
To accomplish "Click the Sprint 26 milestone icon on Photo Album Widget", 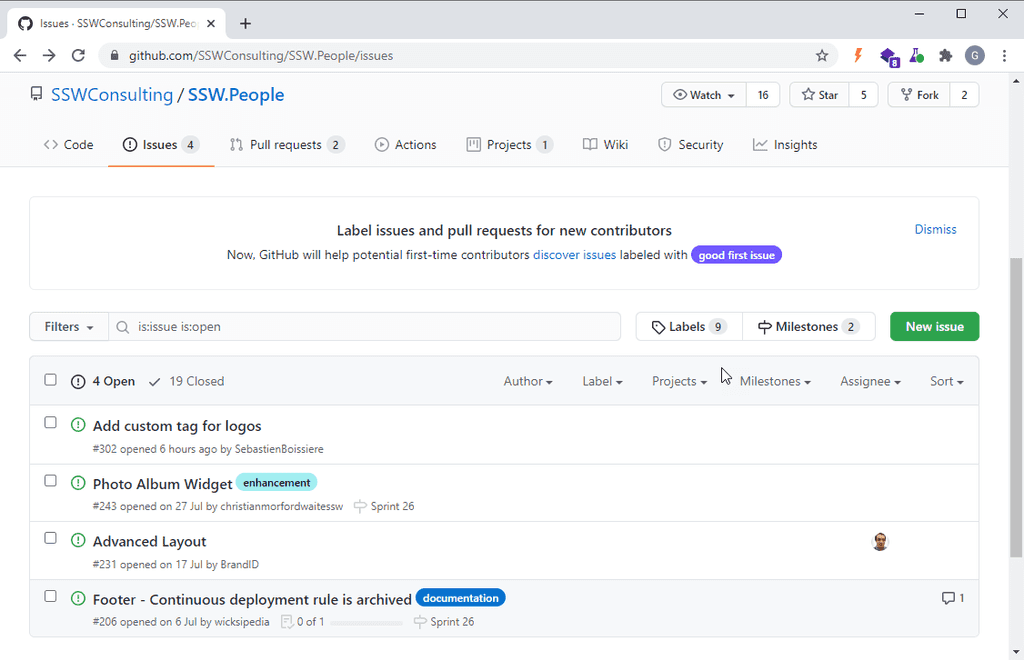I will click(x=358, y=506).
